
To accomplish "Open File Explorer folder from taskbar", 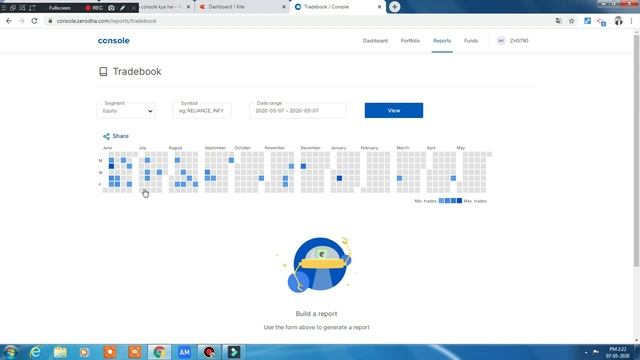I will (60, 352).
